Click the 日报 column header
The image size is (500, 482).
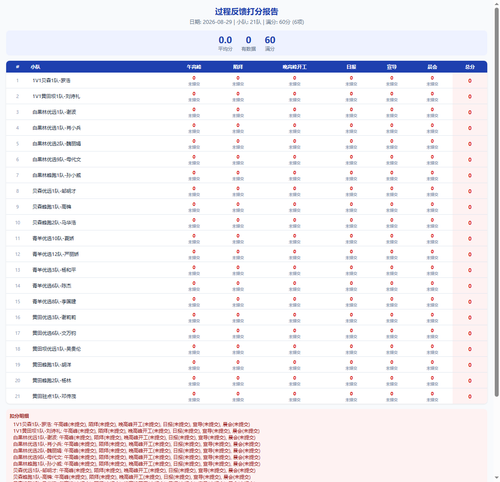pos(351,67)
